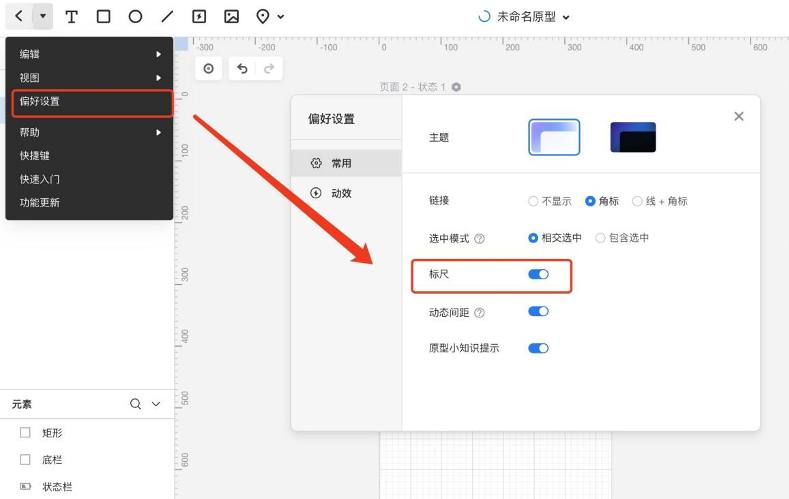Select the Text tool in toolbar
The image size is (789, 499).
point(72,17)
